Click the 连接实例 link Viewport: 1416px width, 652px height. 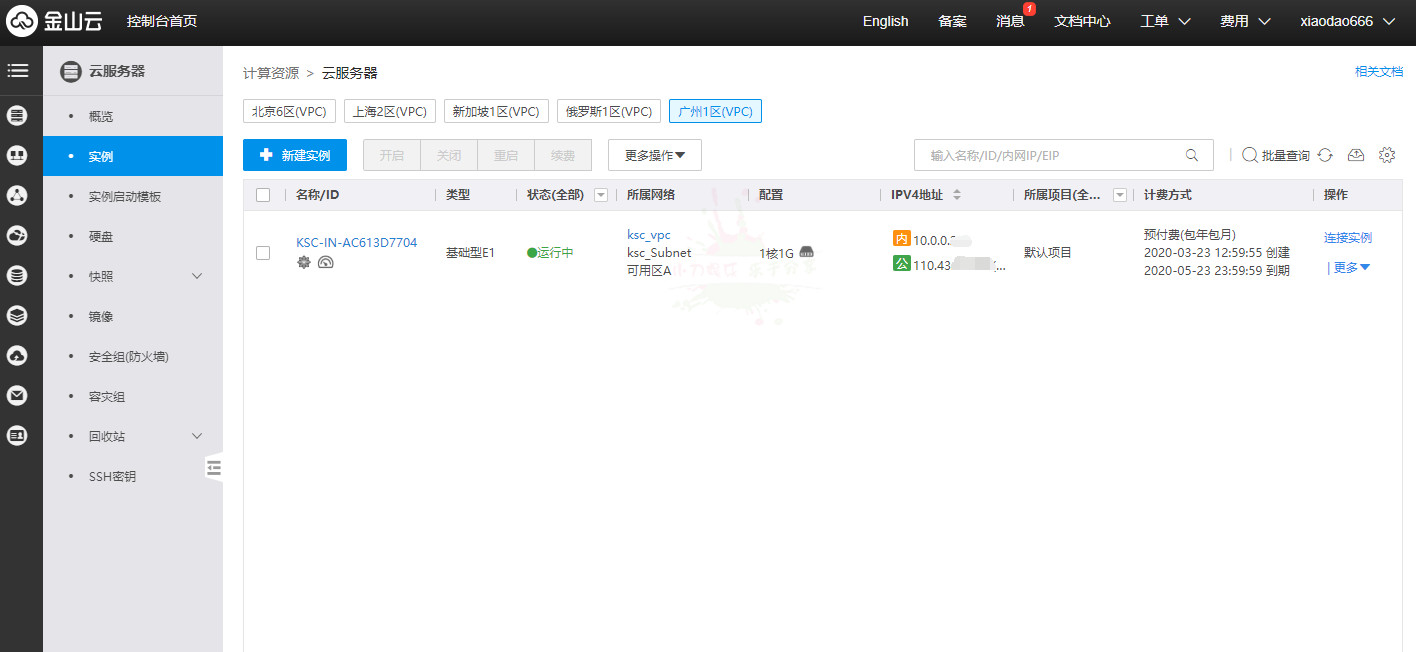(x=1347, y=238)
